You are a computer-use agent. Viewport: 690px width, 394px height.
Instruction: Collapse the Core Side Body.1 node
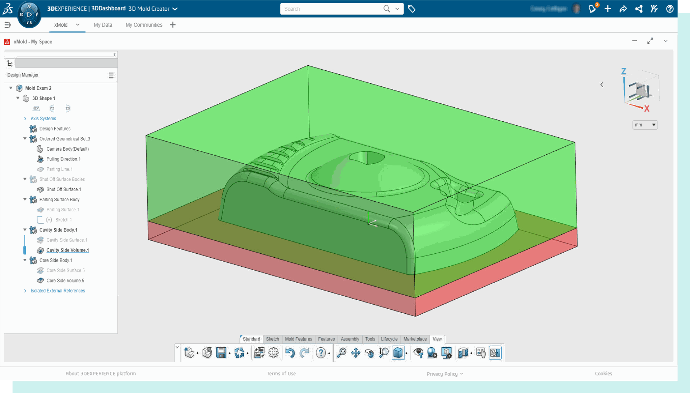click(25, 260)
